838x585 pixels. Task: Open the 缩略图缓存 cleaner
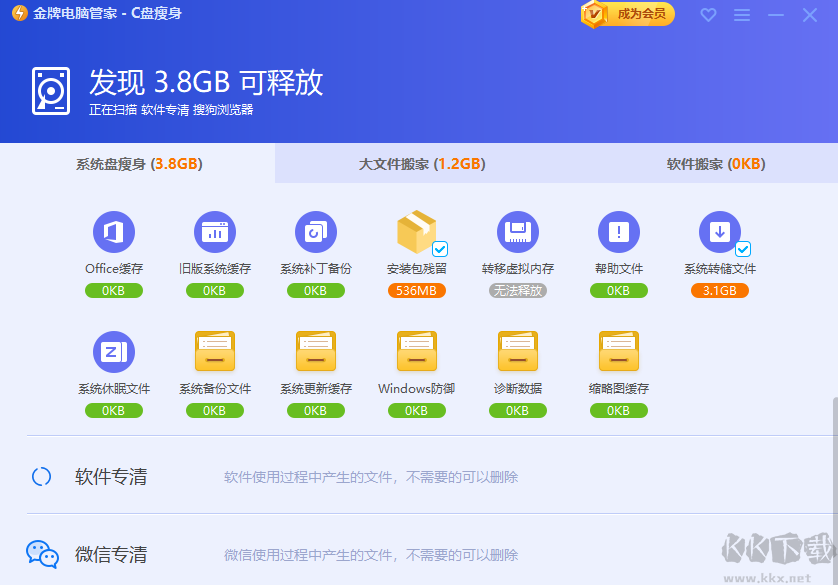[619, 352]
